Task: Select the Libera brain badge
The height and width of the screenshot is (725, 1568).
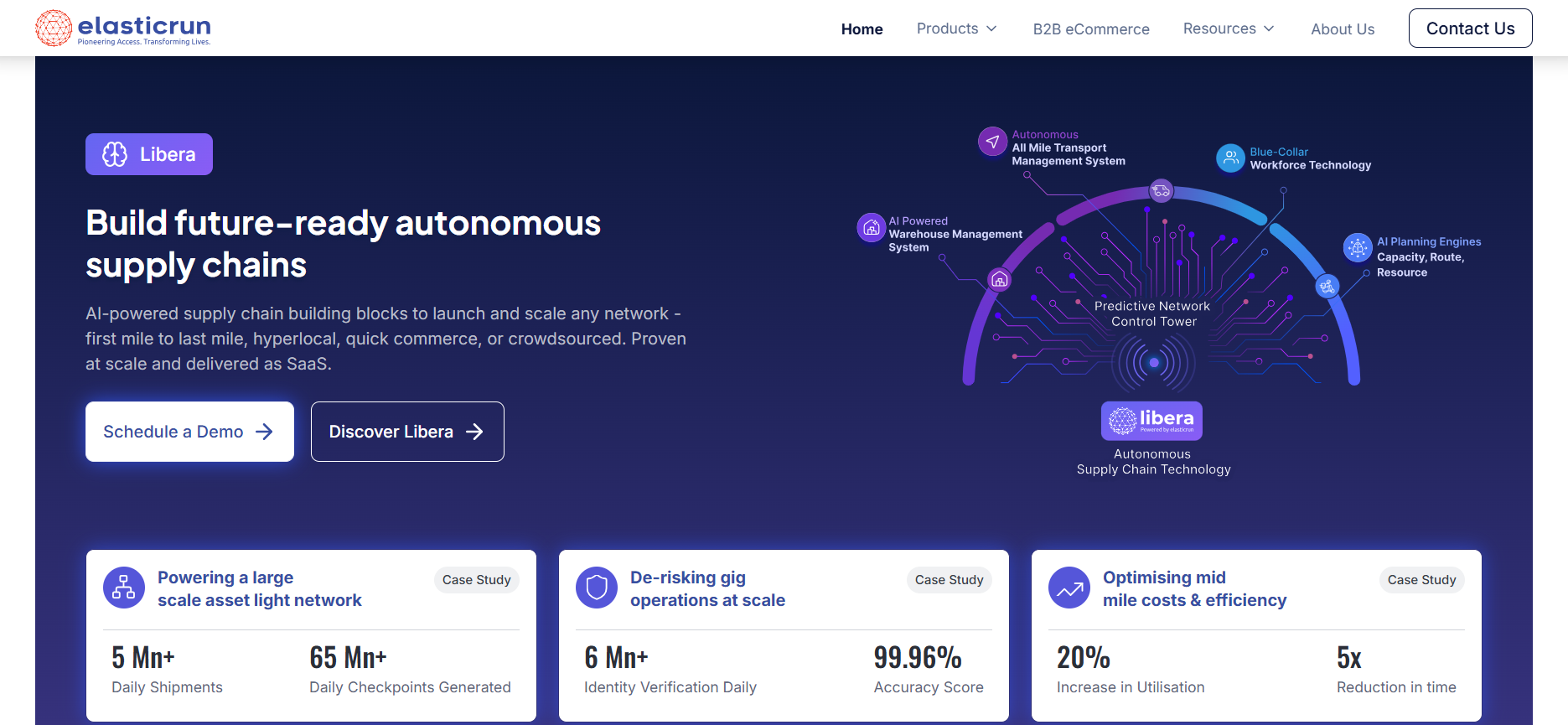Action: pyautogui.click(x=149, y=154)
